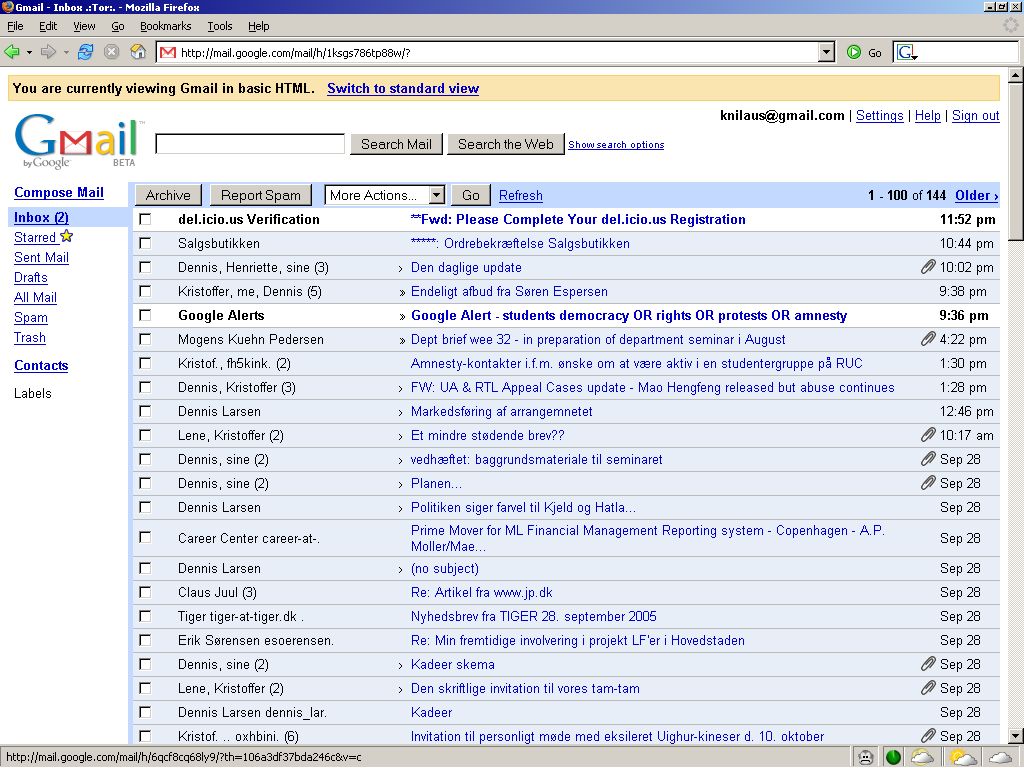Select the Google Alerts email checkbox
Viewport: 1024px width, 768px height.
tap(145, 315)
